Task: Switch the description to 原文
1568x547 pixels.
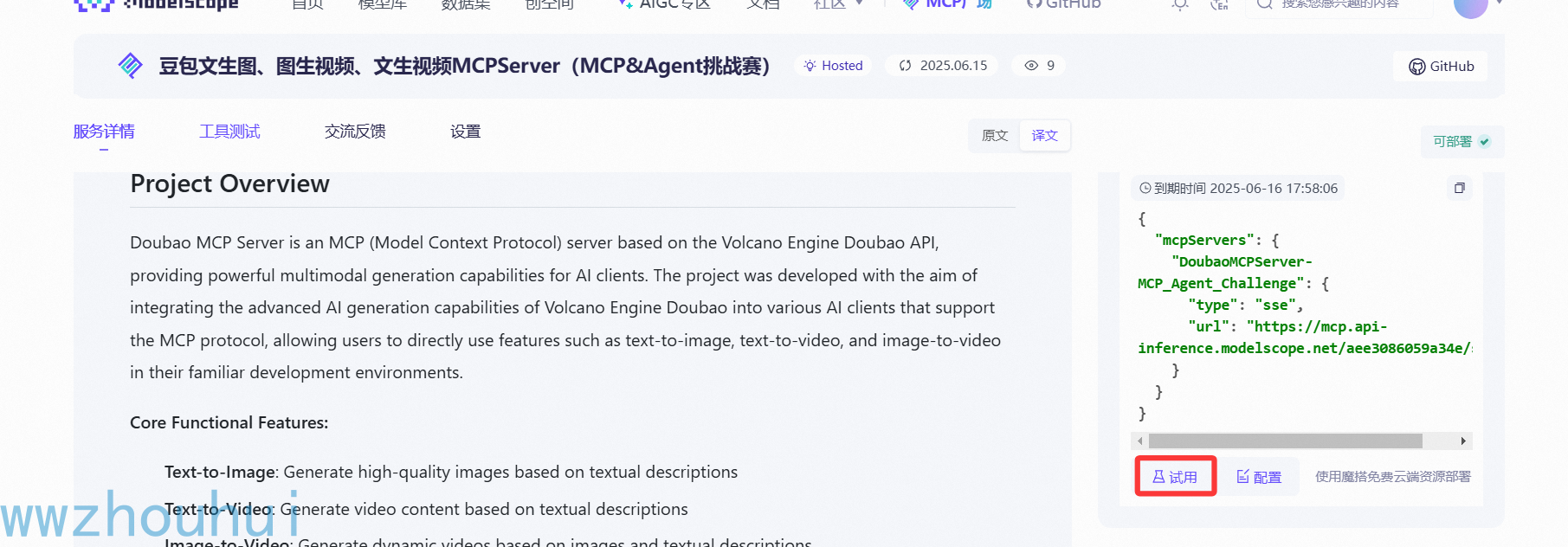Action: [x=995, y=136]
